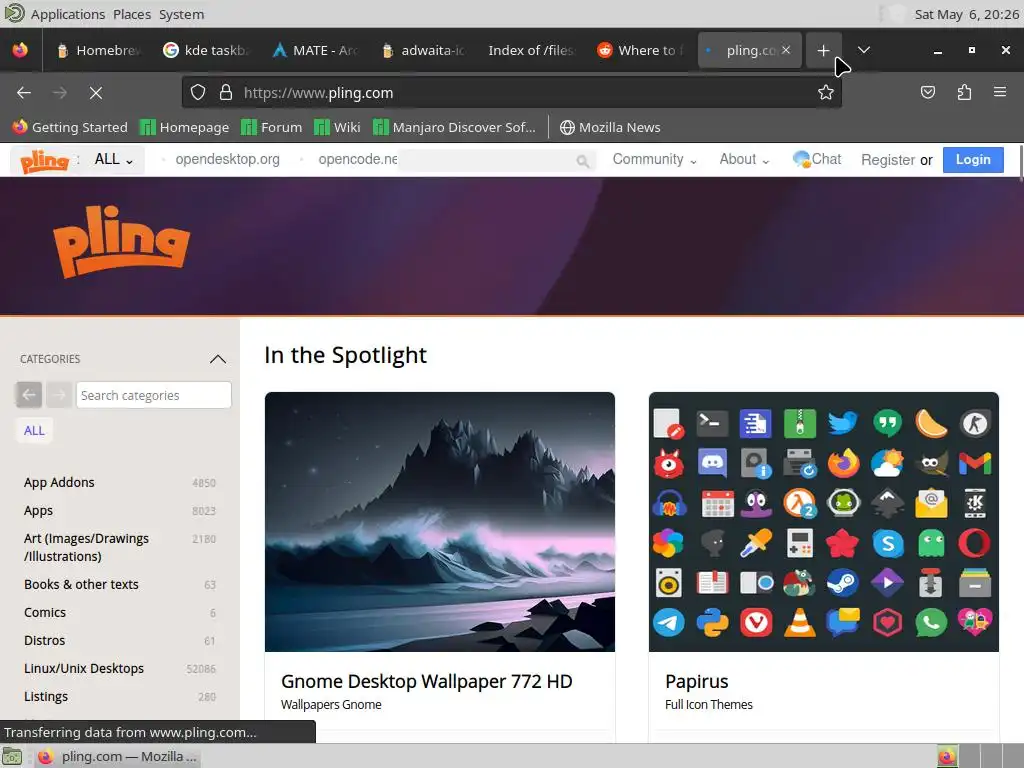Bookmark this page with the star icon
This screenshot has height=768, width=1024.
(x=825, y=93)
